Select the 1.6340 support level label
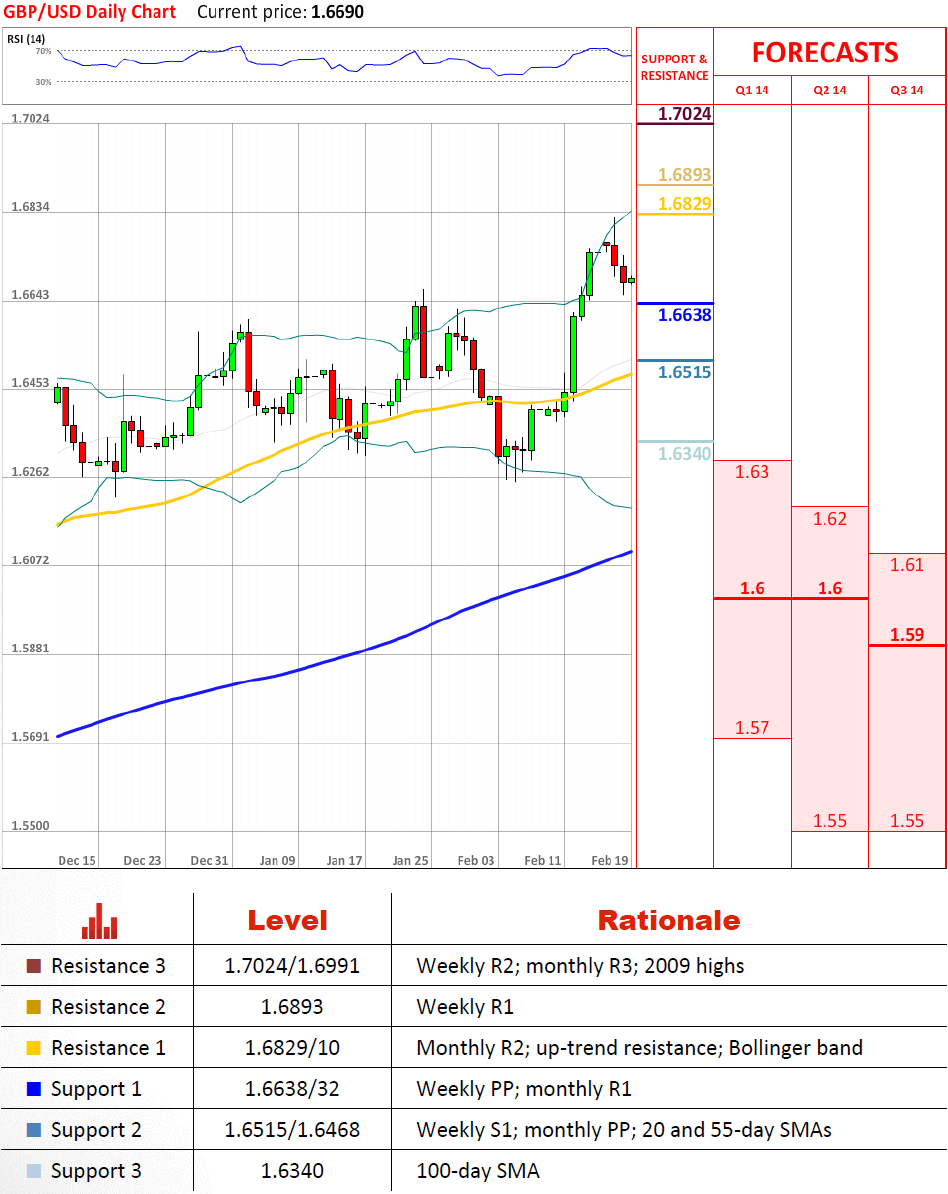The width and height of the screenshot is (948, 1194). pyautogui.click(x=684, y=454)
